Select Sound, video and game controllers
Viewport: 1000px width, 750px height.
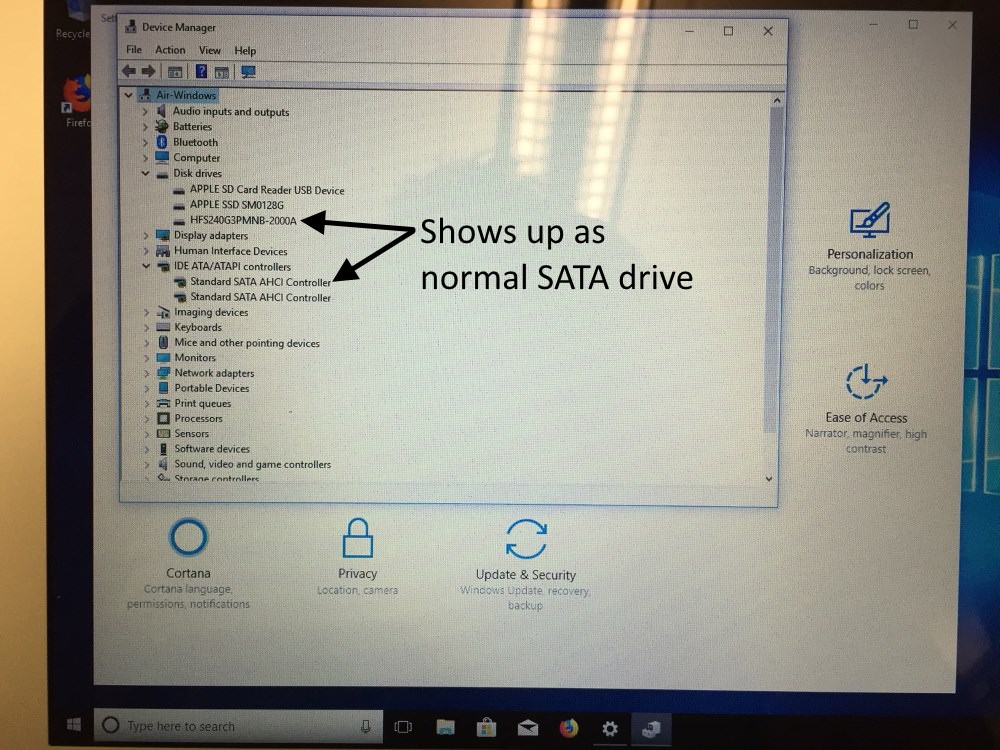click(253, 464)
